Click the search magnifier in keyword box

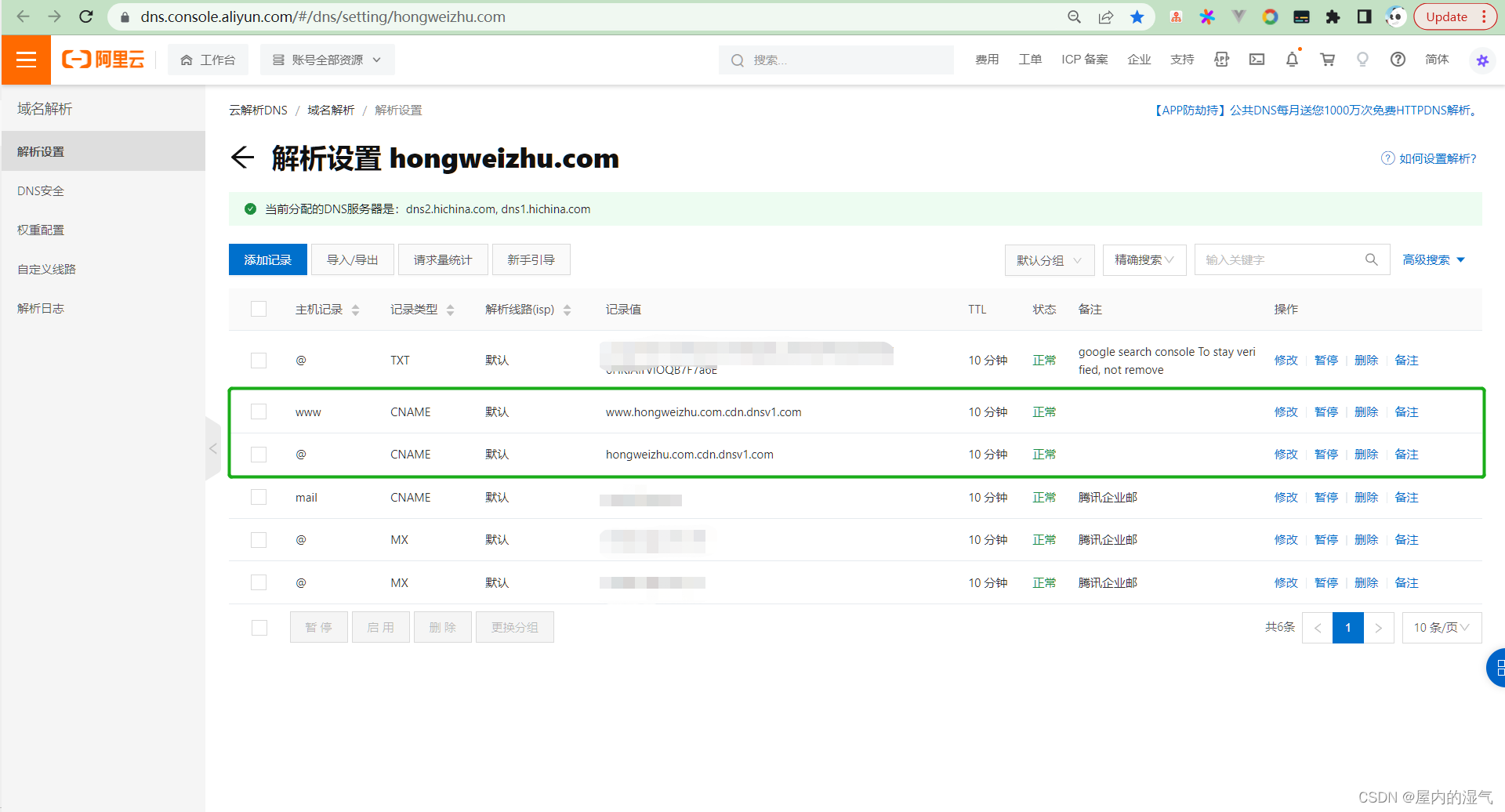[1371, 259]
